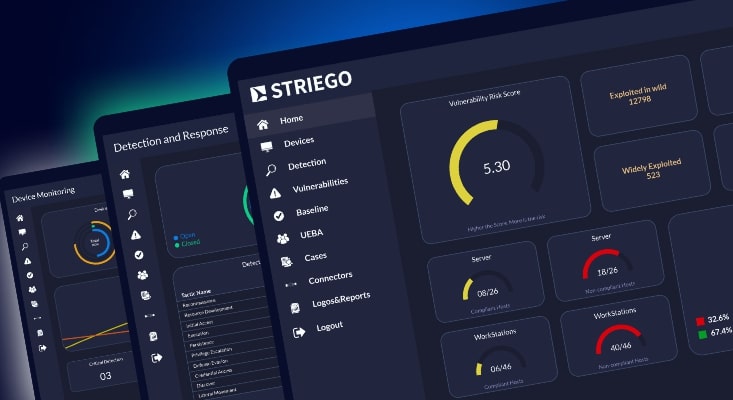Open UEBA in the Striego sidebar
Image resolution: width=733 pixels, height=400 pixels.
click(x=311, y=233)
